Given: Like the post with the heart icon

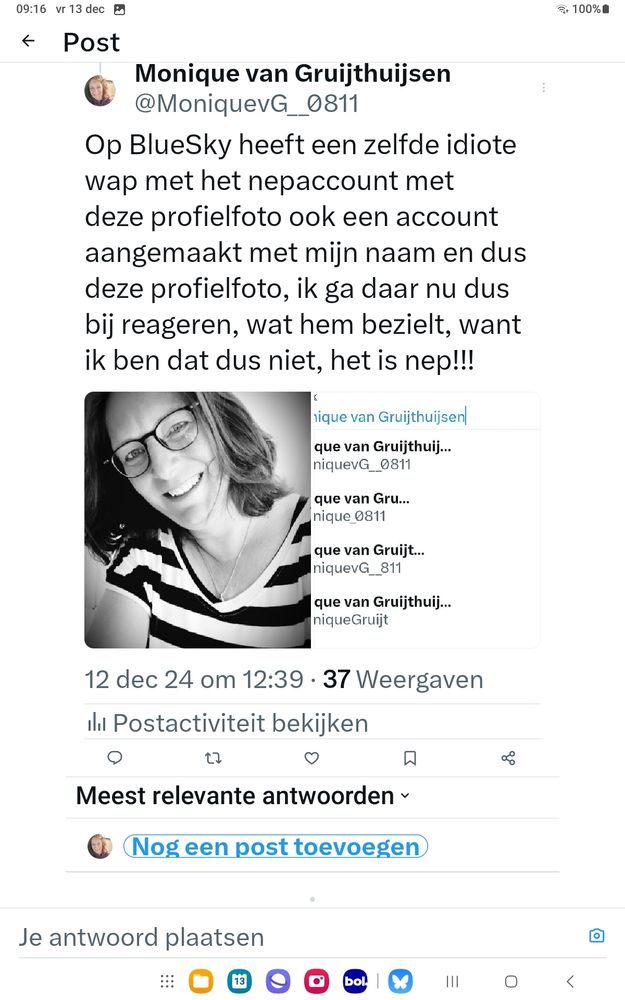Looking at the screenshot, I should [x=311, y=758].
